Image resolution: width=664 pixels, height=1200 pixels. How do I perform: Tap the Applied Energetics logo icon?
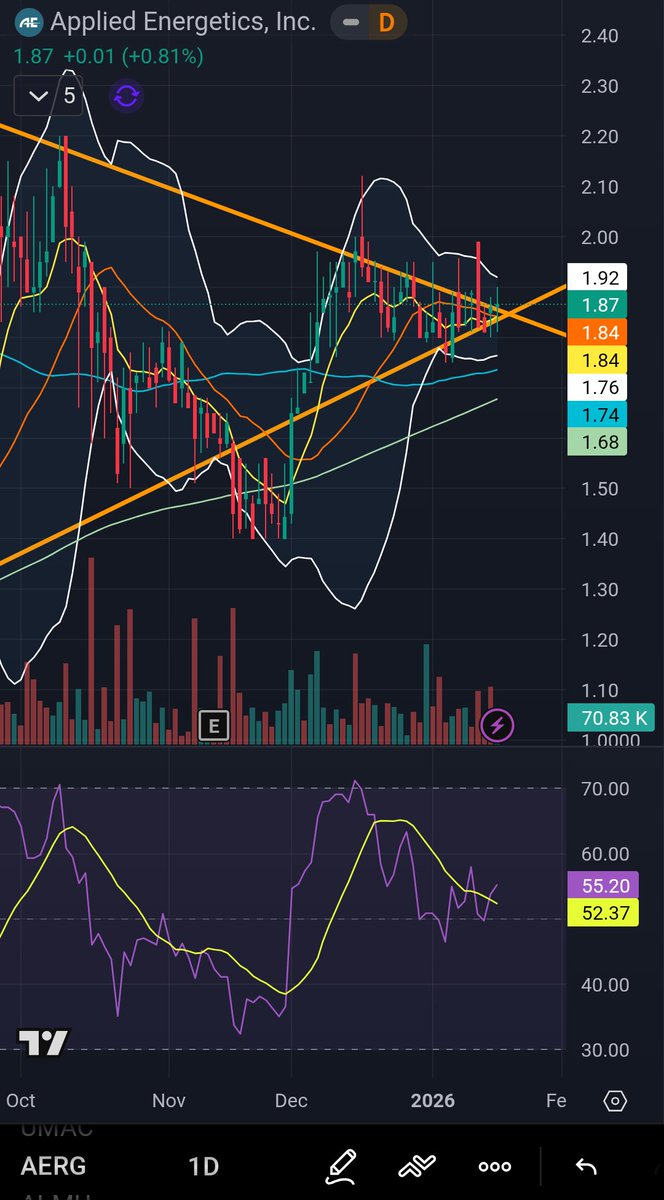[28, 21]
